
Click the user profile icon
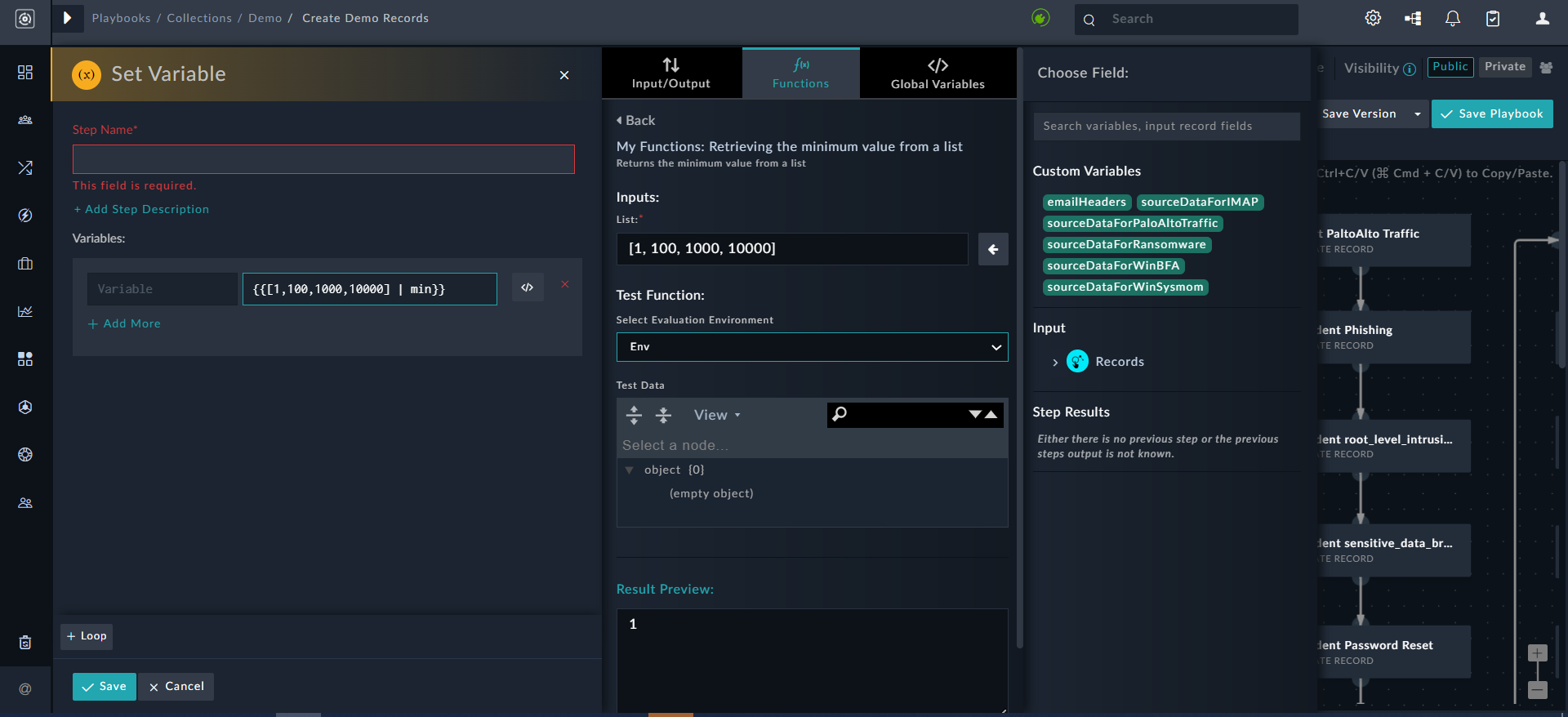[1542, 18]
